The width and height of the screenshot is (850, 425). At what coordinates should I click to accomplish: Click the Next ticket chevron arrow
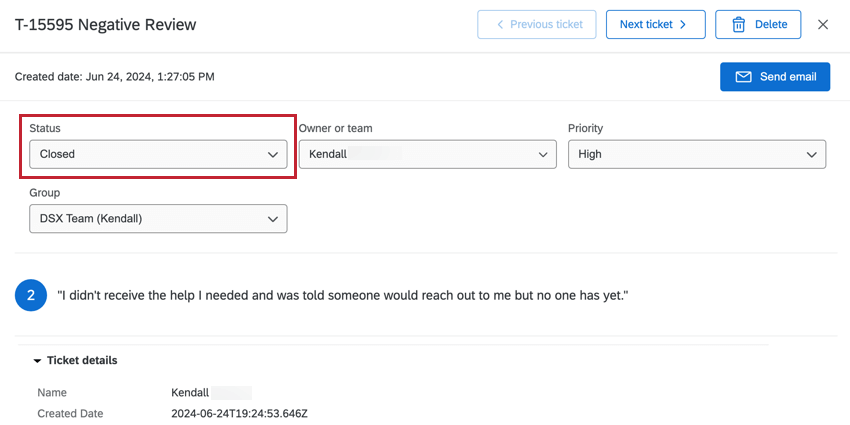(x=683, y=25)
